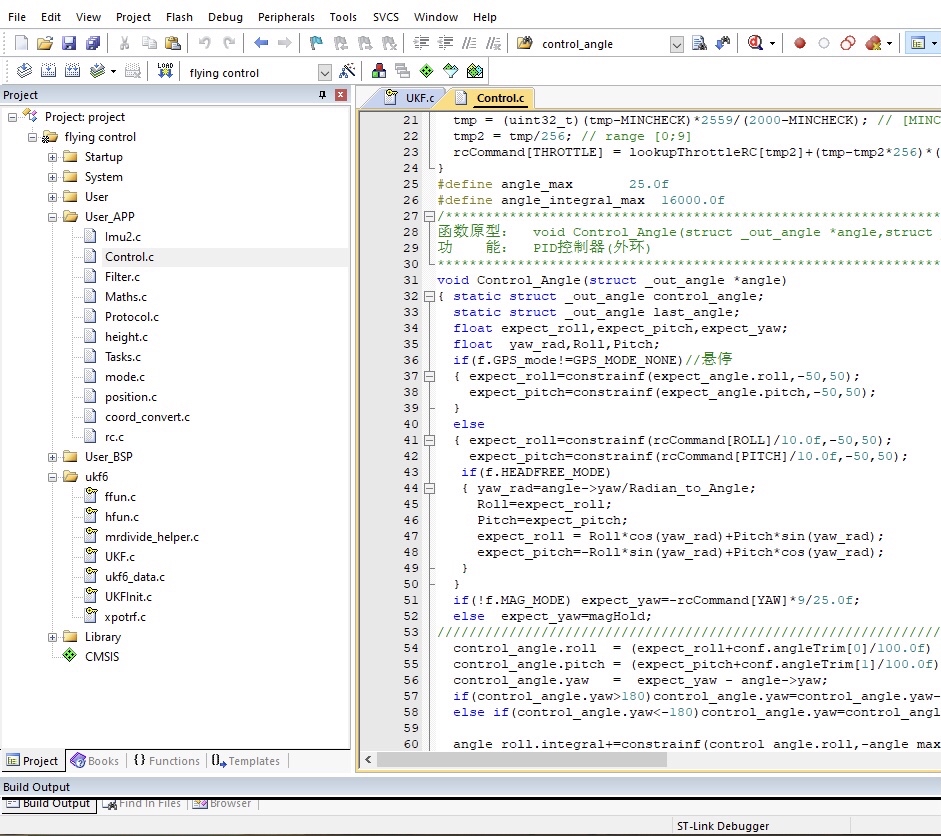Screen dimensions: 941x836
Task: Switch to Functions panel tab
Action: coord(166,760)
